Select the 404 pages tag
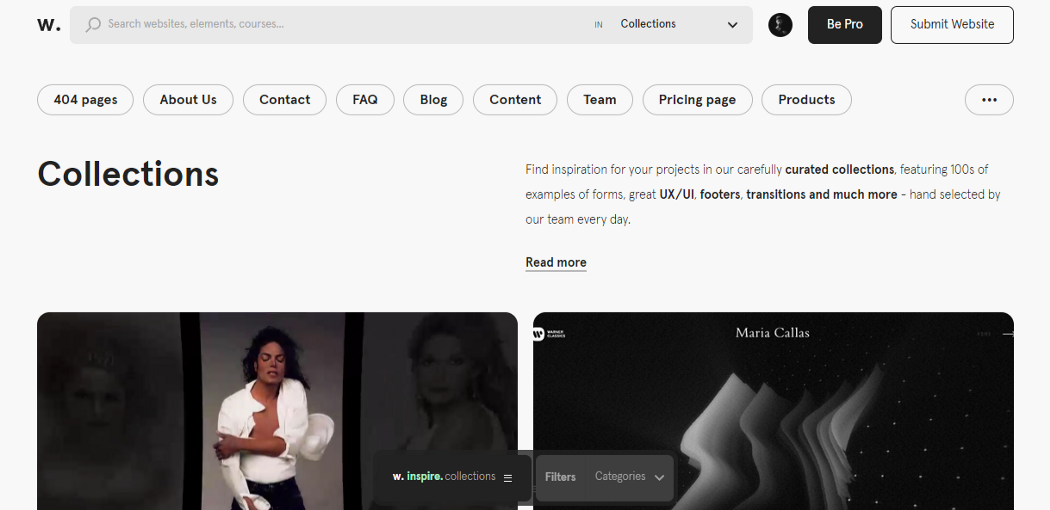Image resolution: width=1050 pixels, height=510 pixels. (x=85, y=100)
